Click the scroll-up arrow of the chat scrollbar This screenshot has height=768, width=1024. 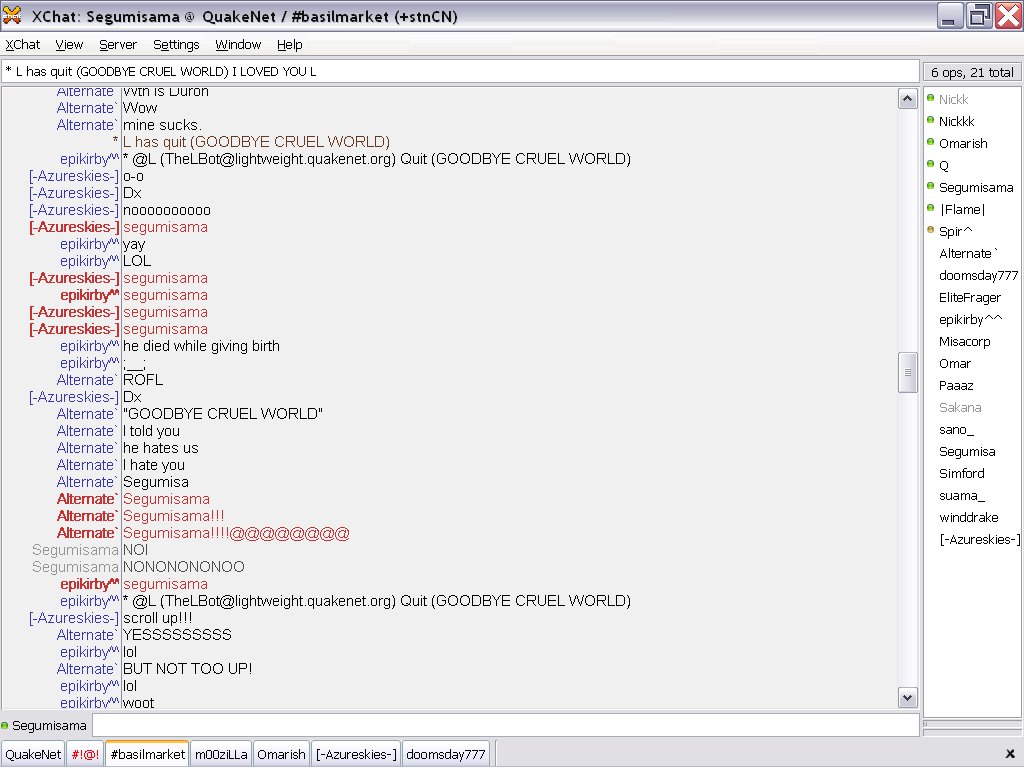pyautogui.click(x=908, y=99)
